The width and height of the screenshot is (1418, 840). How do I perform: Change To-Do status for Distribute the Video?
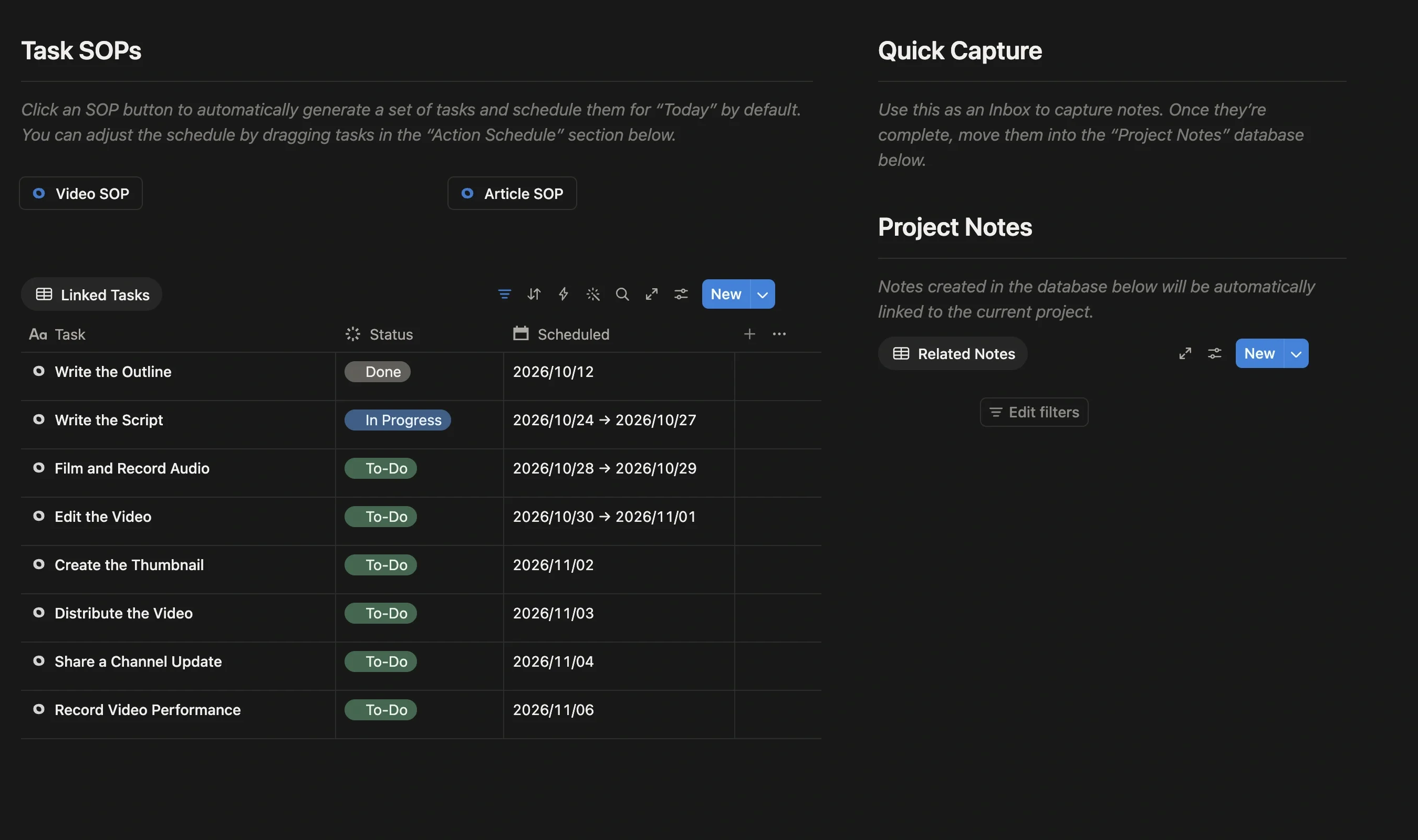pos(380,613)
